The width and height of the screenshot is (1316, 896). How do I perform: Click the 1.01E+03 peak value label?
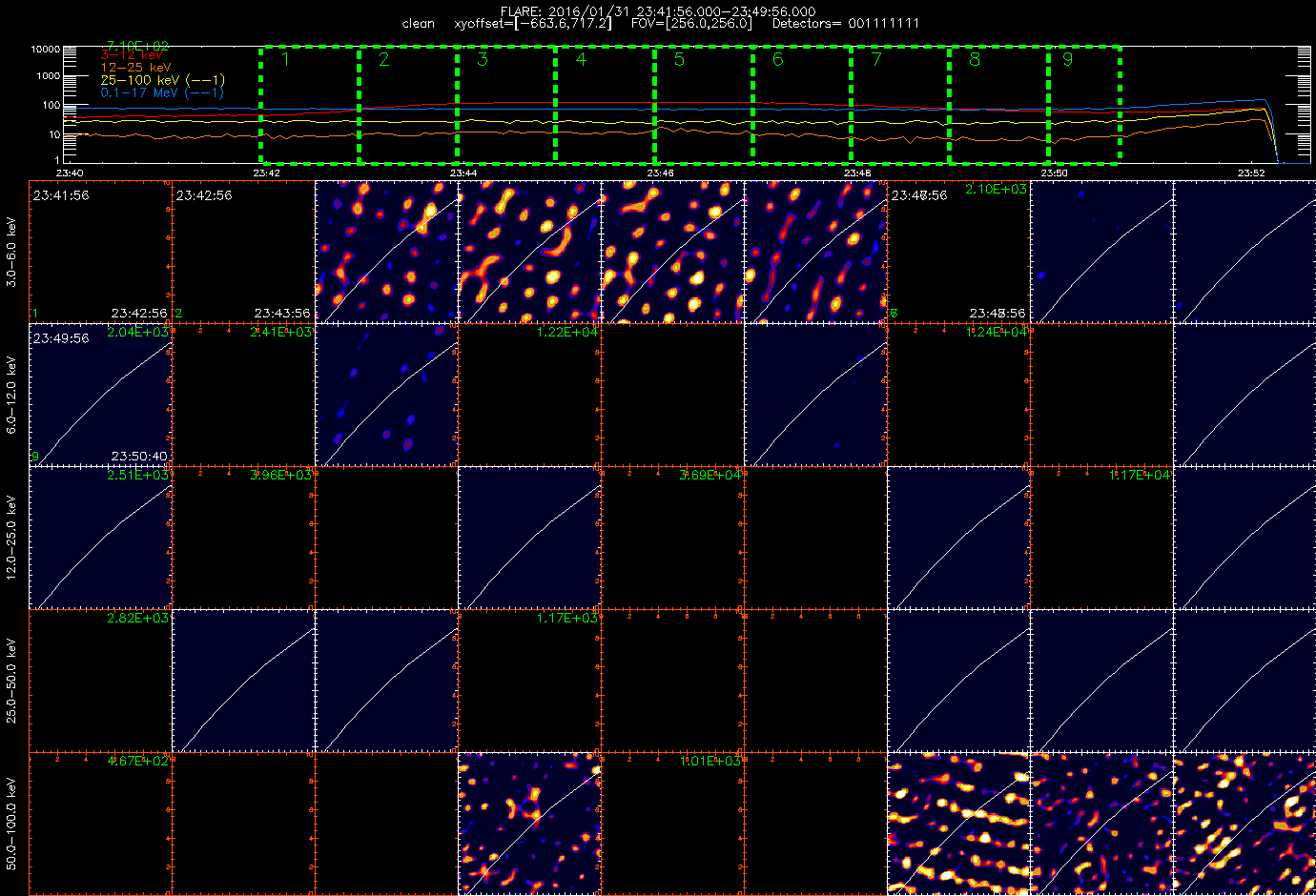[710, 762]
